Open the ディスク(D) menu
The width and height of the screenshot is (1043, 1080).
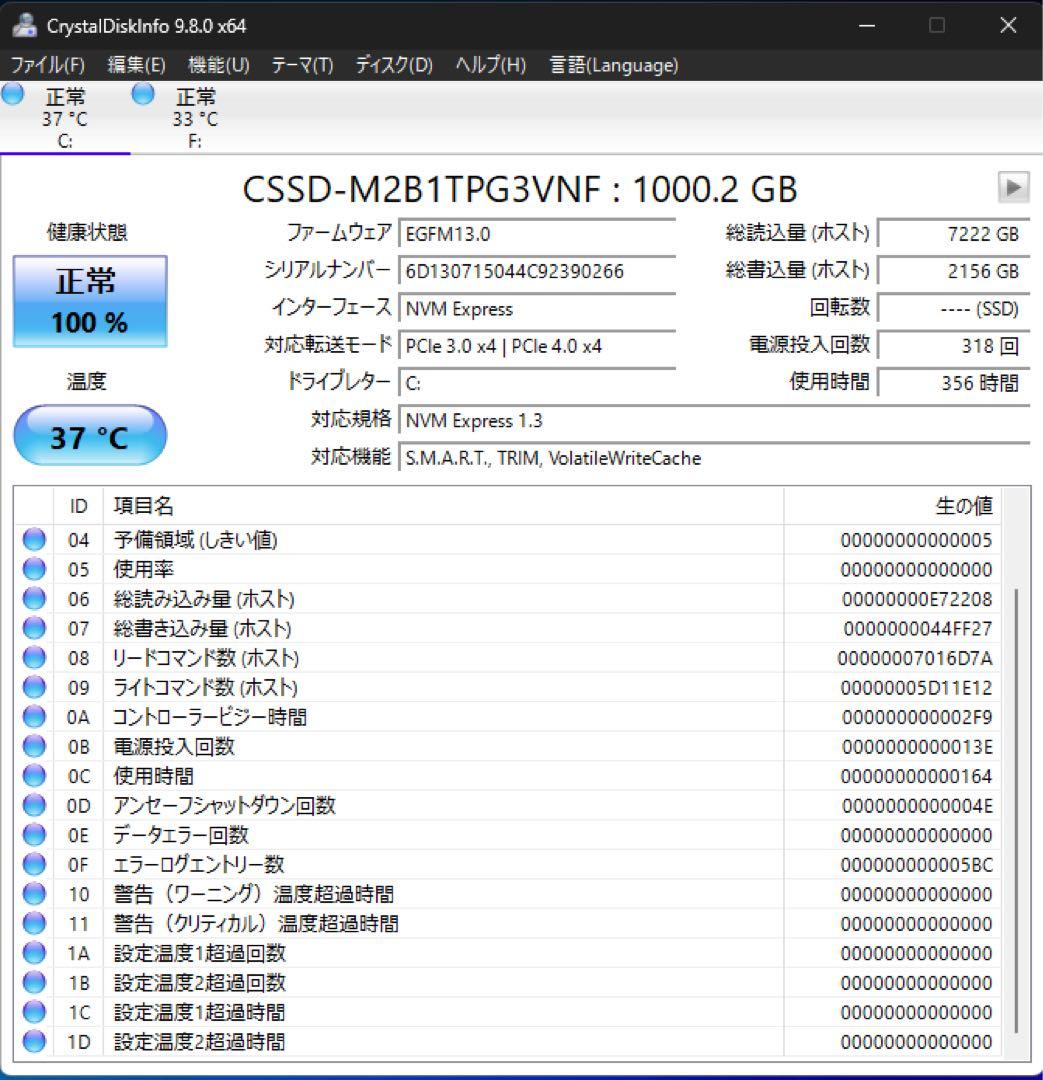394,65
